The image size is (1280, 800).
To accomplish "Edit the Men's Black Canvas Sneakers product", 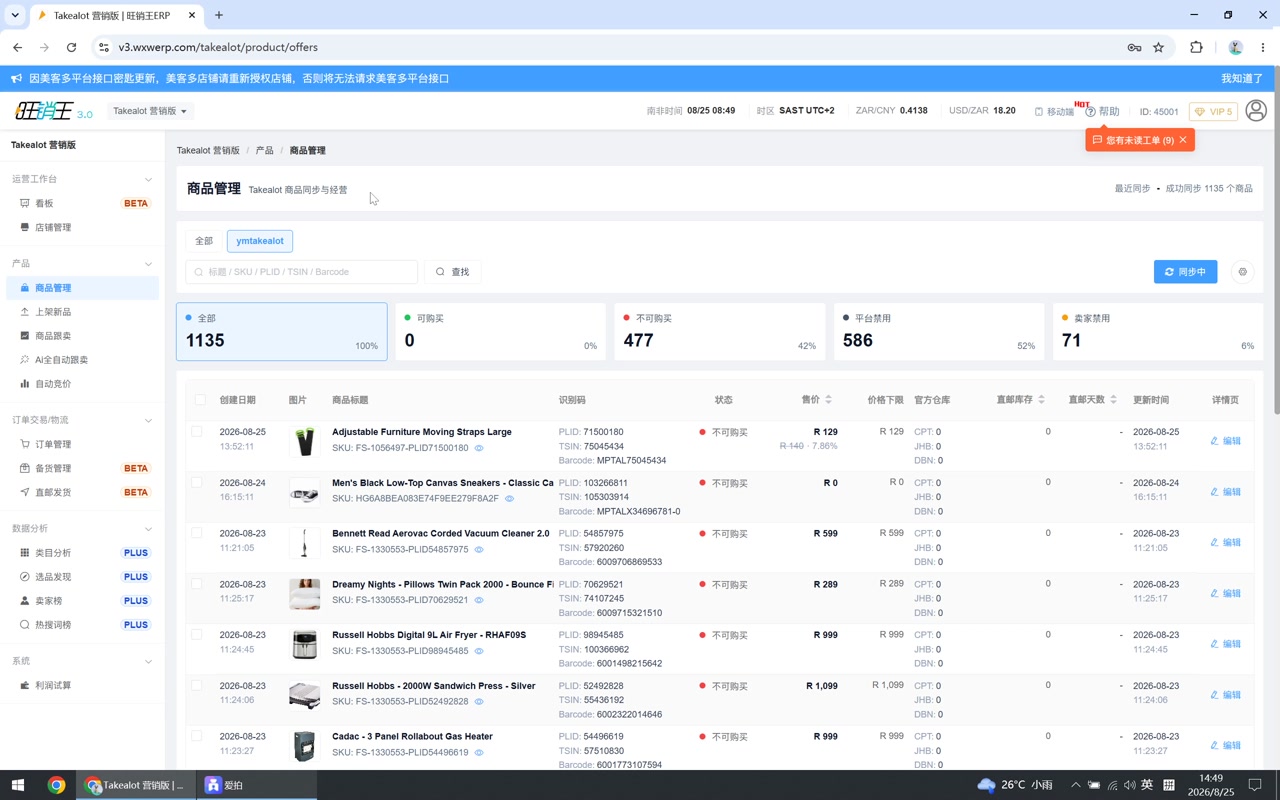I will pos(1226,492).
